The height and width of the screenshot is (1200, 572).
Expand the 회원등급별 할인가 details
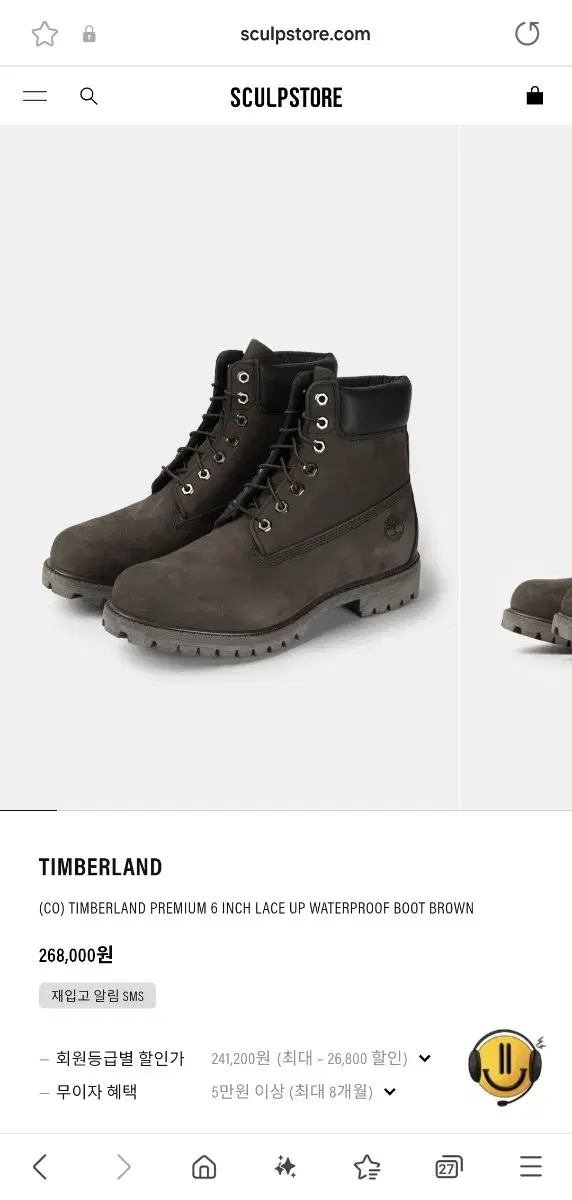424,1058
